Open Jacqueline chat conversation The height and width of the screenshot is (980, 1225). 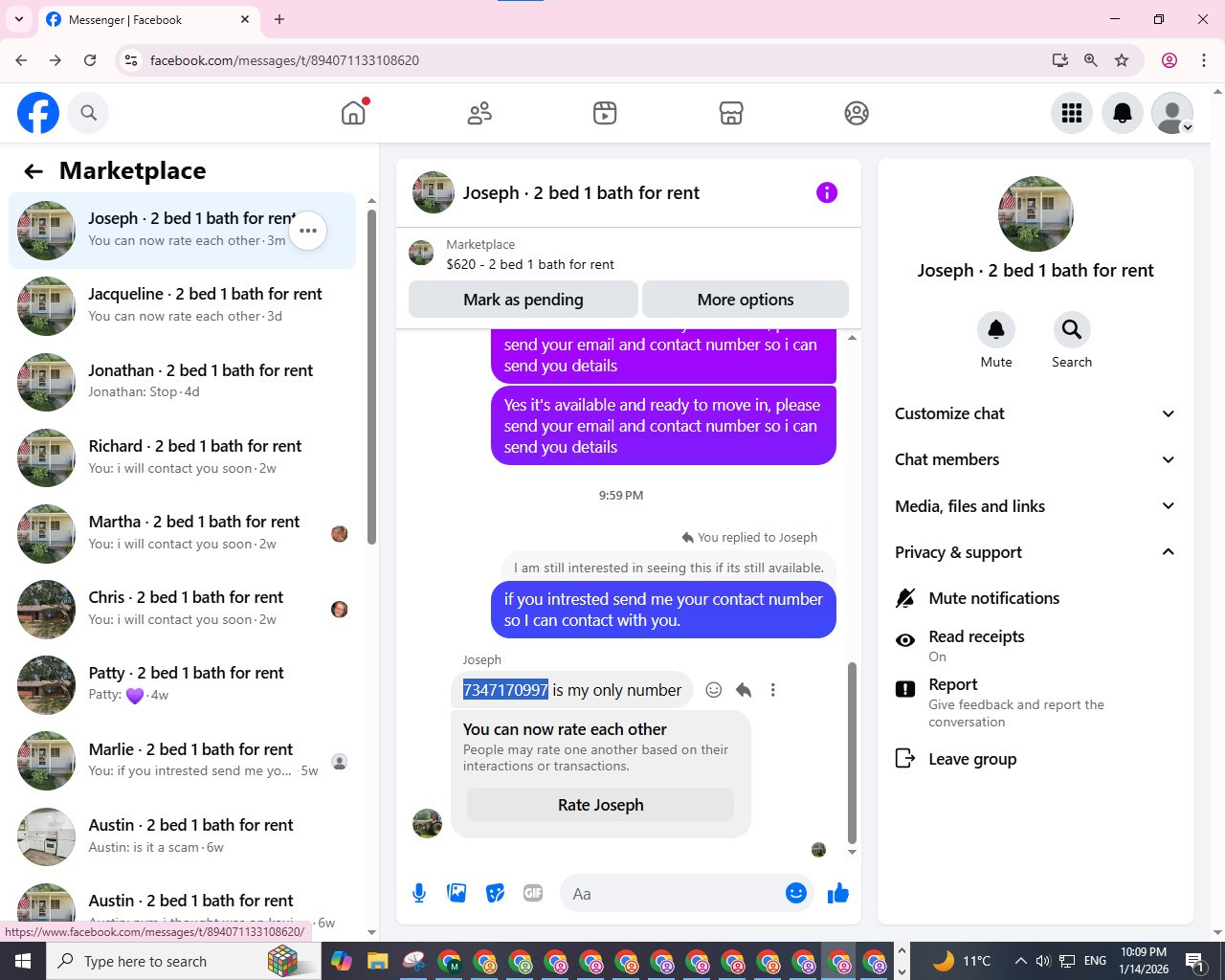pyautogui.click(x=182, y=306)
